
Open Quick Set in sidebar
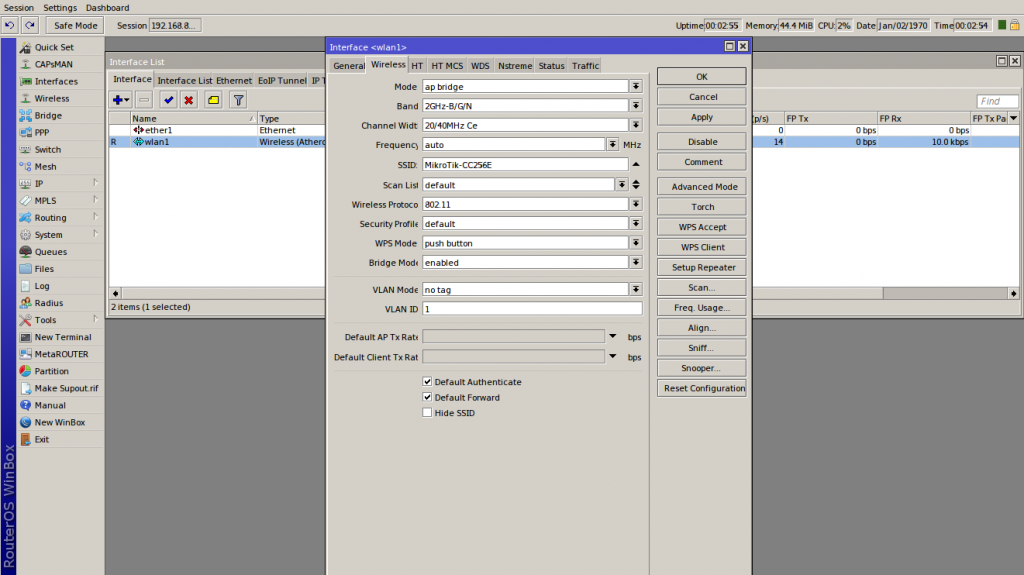coord(54,47)
